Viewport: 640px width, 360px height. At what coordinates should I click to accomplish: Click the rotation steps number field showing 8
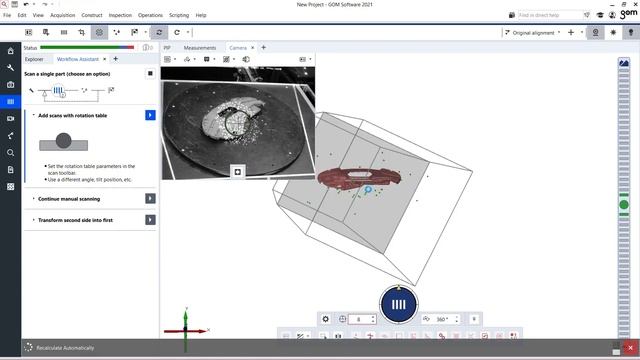(362, 319)
